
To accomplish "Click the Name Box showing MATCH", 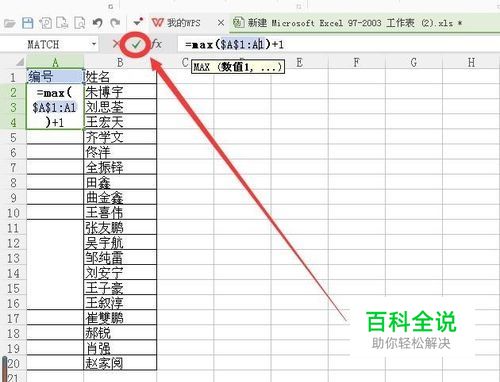I will 43,44.
